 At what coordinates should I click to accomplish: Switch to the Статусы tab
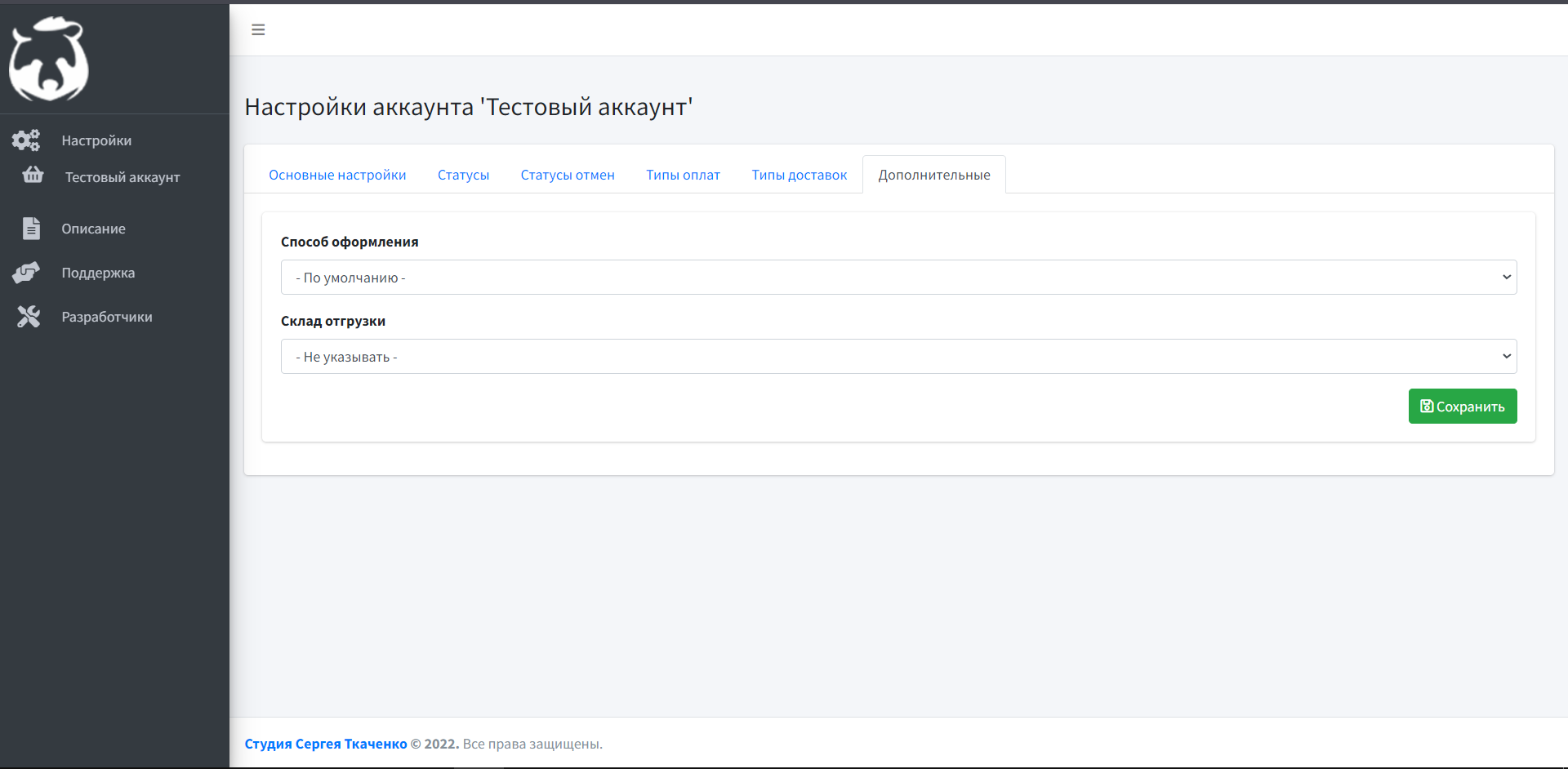463,175
